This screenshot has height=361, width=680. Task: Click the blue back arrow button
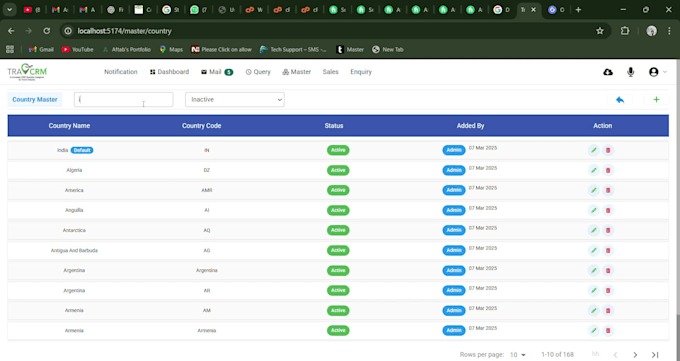[x=620, y=100]
